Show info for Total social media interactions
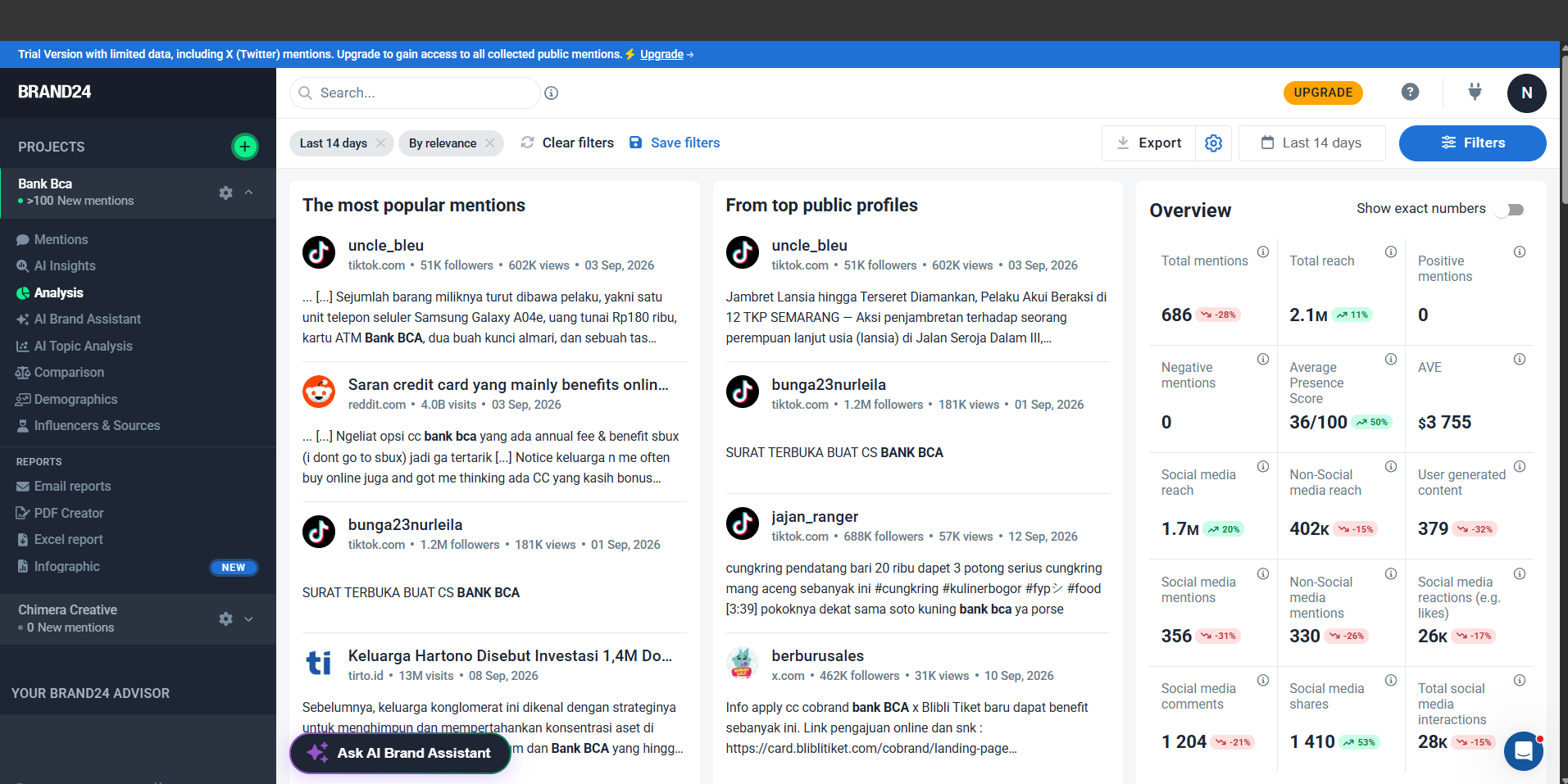Image resolution: width=1568 pixels, height=784 pixels. coord(1520,680)
